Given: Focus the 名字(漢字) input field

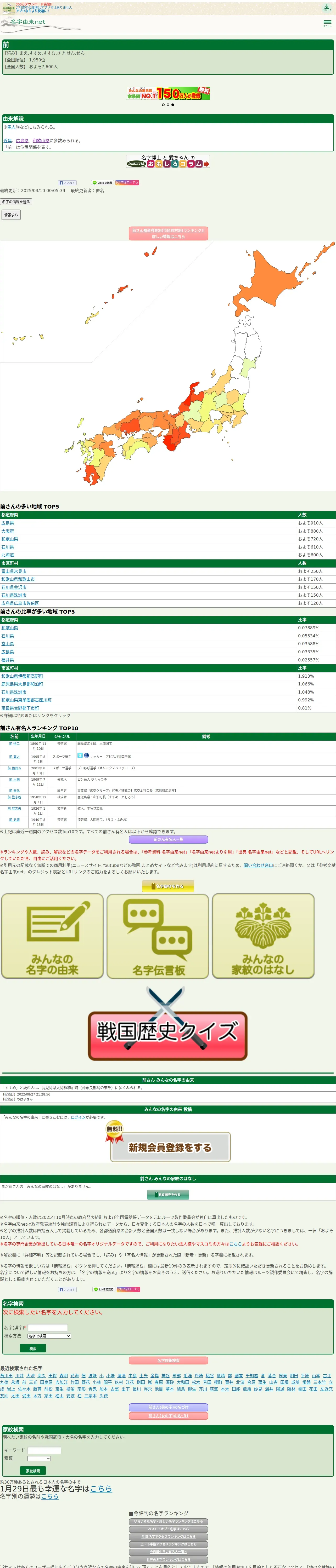Looking at the screenshot, I should [48, 1328].
